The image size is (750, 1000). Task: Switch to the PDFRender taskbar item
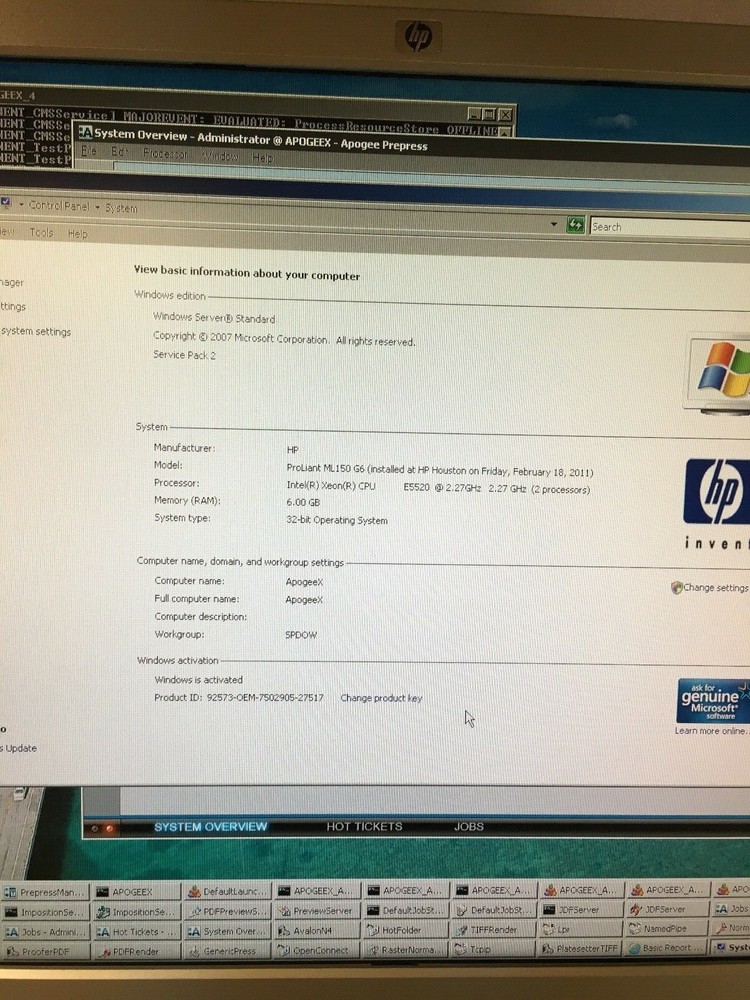pos(134,952)
